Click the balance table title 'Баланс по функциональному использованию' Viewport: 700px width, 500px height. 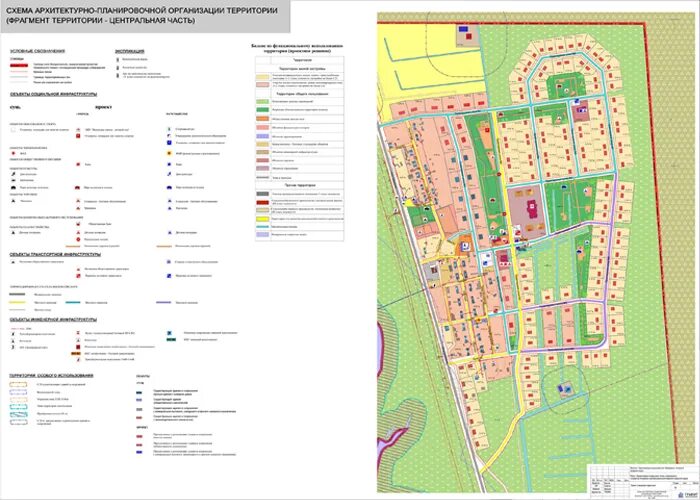[297, 46]
